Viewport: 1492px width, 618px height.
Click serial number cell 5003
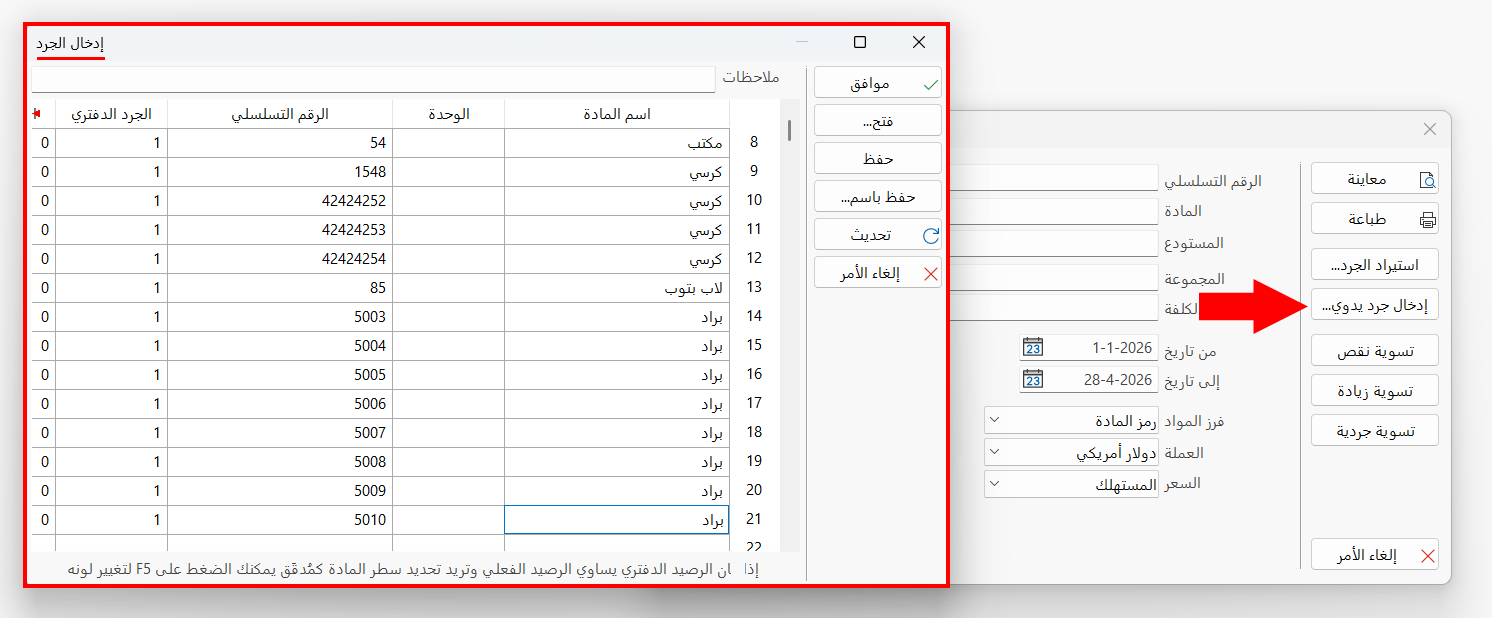click(280, 317)
